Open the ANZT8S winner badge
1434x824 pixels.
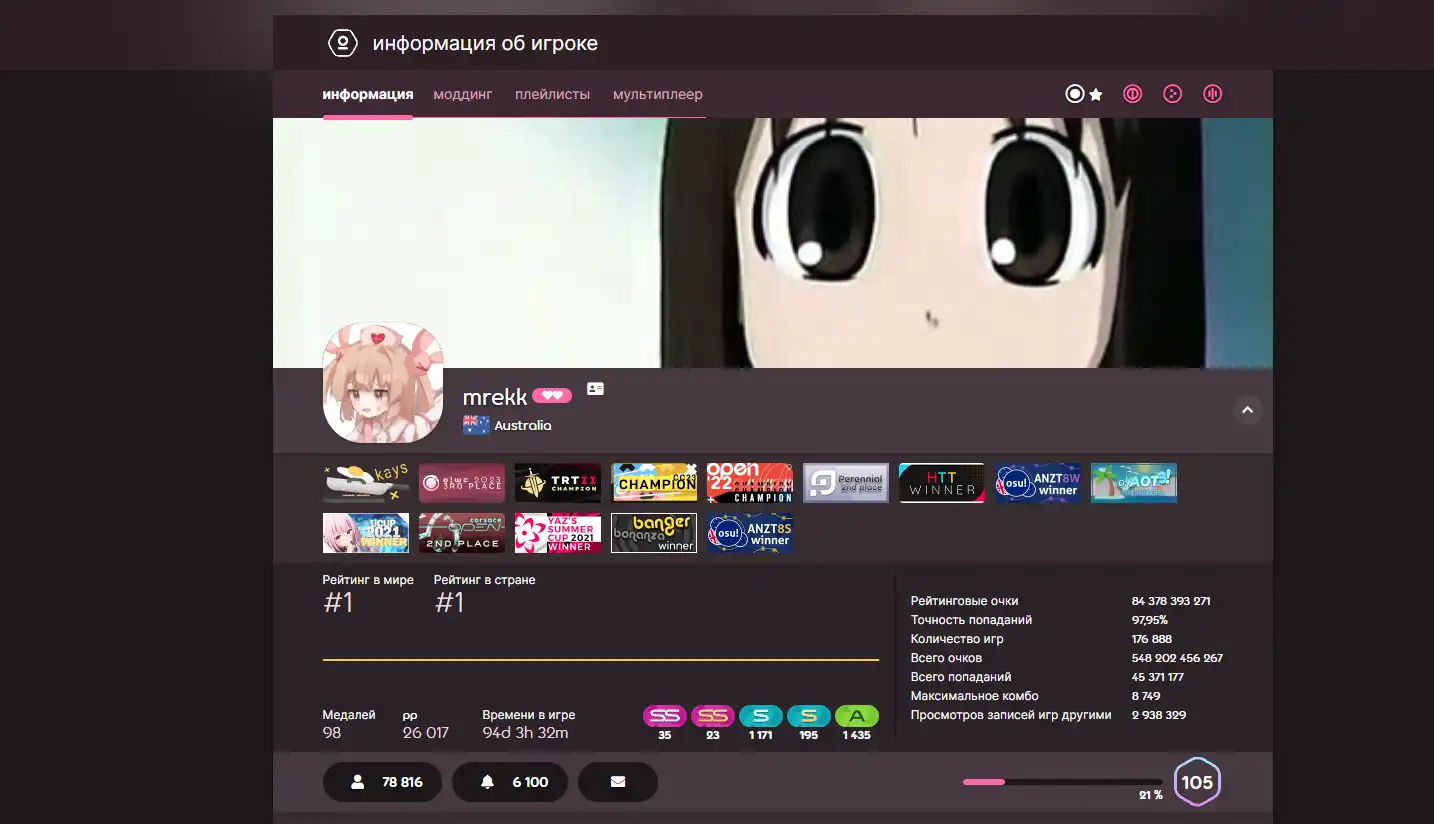[x=750, y=533]
